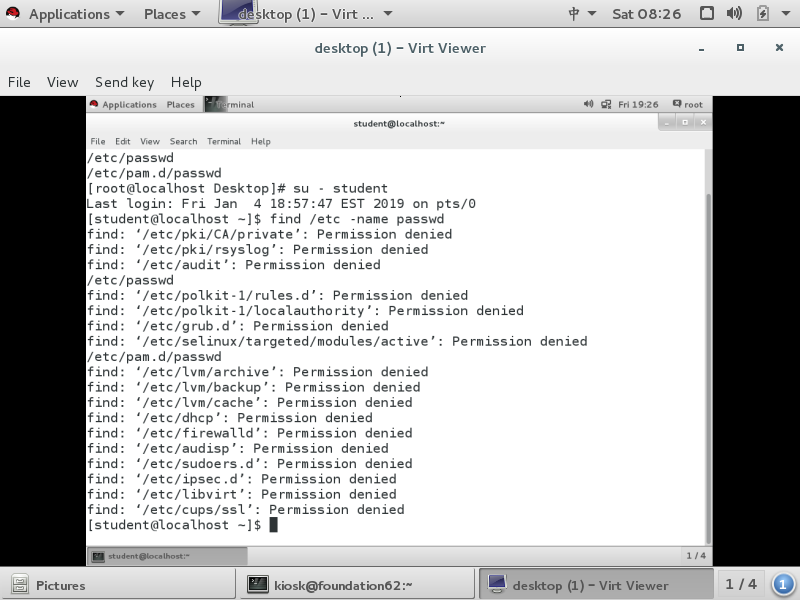Click guest workspace switcher 1 / 4
Image resolution: width=800 pixels, height=600 pixels.
point(696,556)
